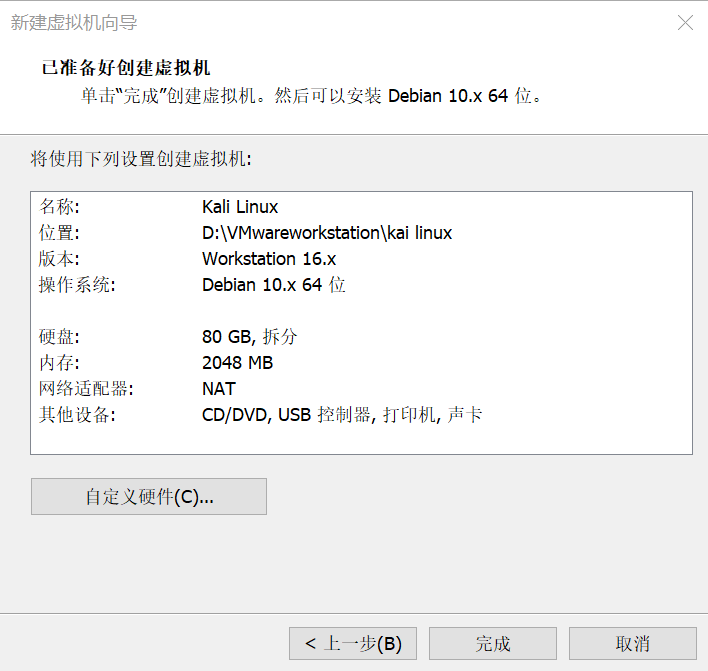Select the CD/DVD, USB 控制器 devices value

(x=342, y=415)
